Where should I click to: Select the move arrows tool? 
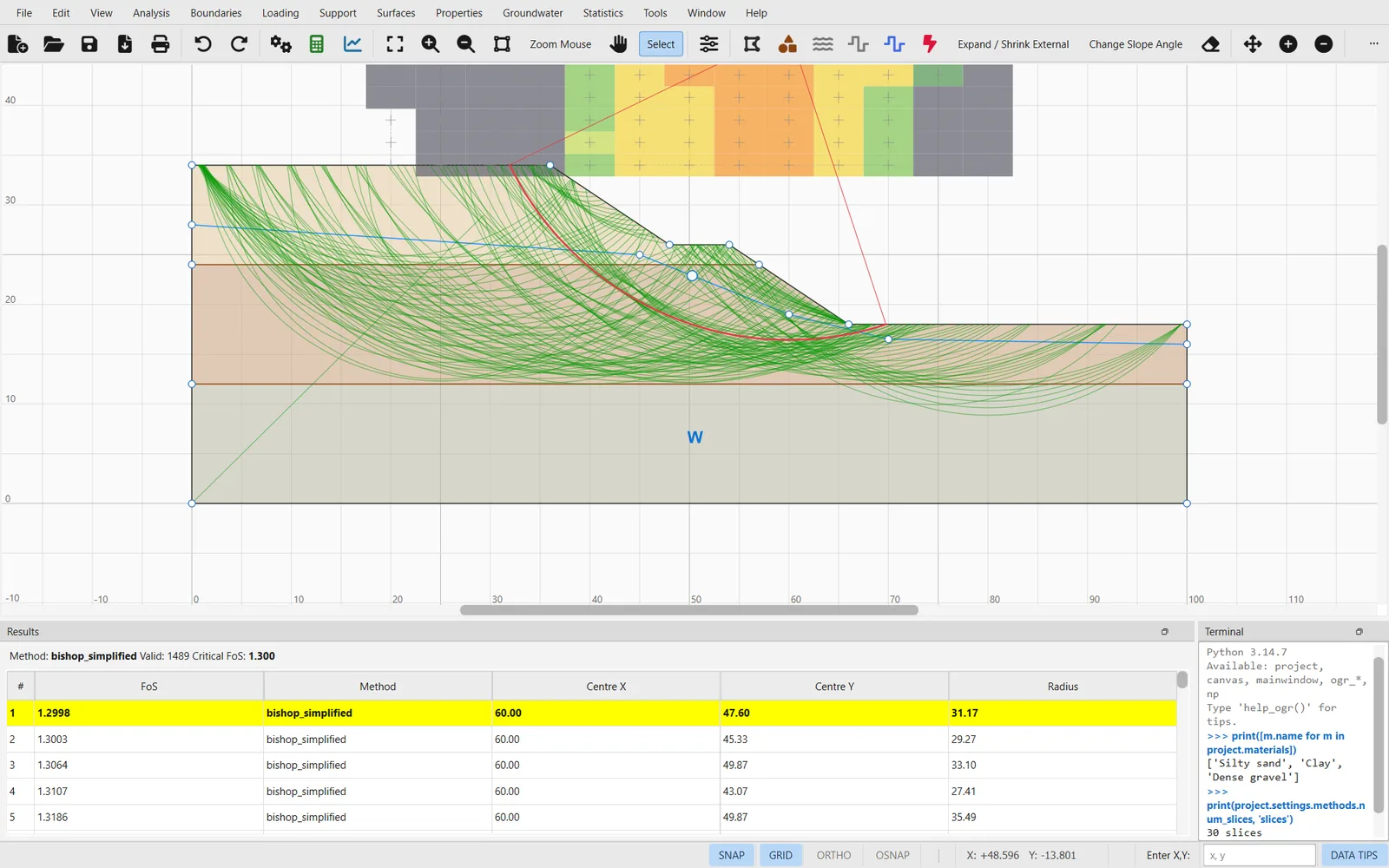point(1253,44)
